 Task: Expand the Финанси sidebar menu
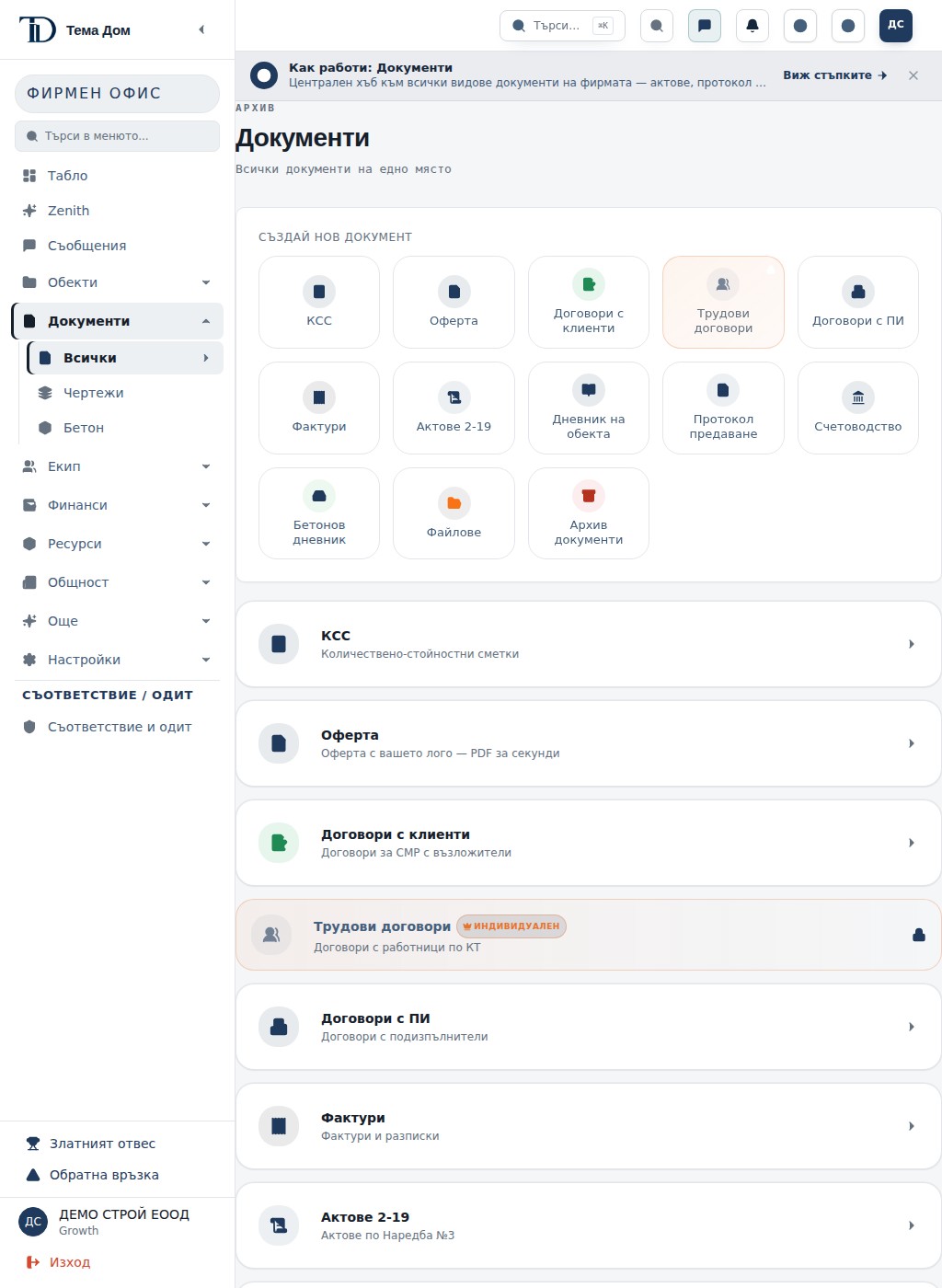point(117,505)
